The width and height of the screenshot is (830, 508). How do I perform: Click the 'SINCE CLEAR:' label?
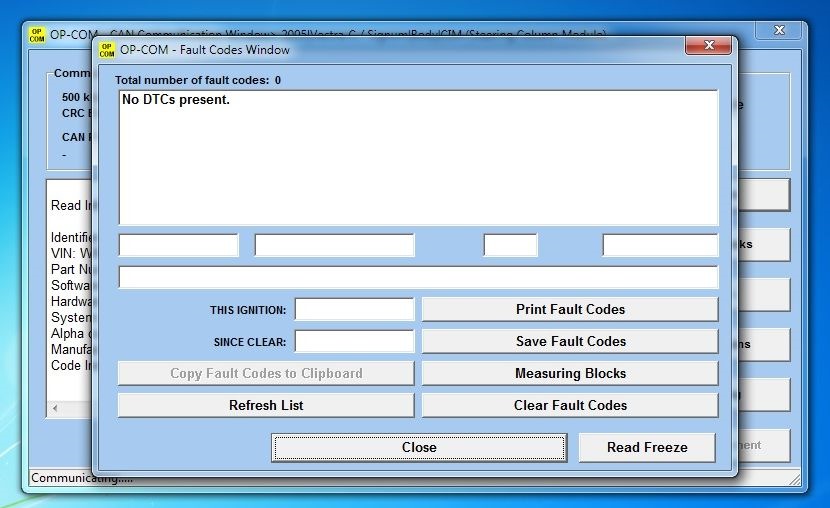pos(250,342)
